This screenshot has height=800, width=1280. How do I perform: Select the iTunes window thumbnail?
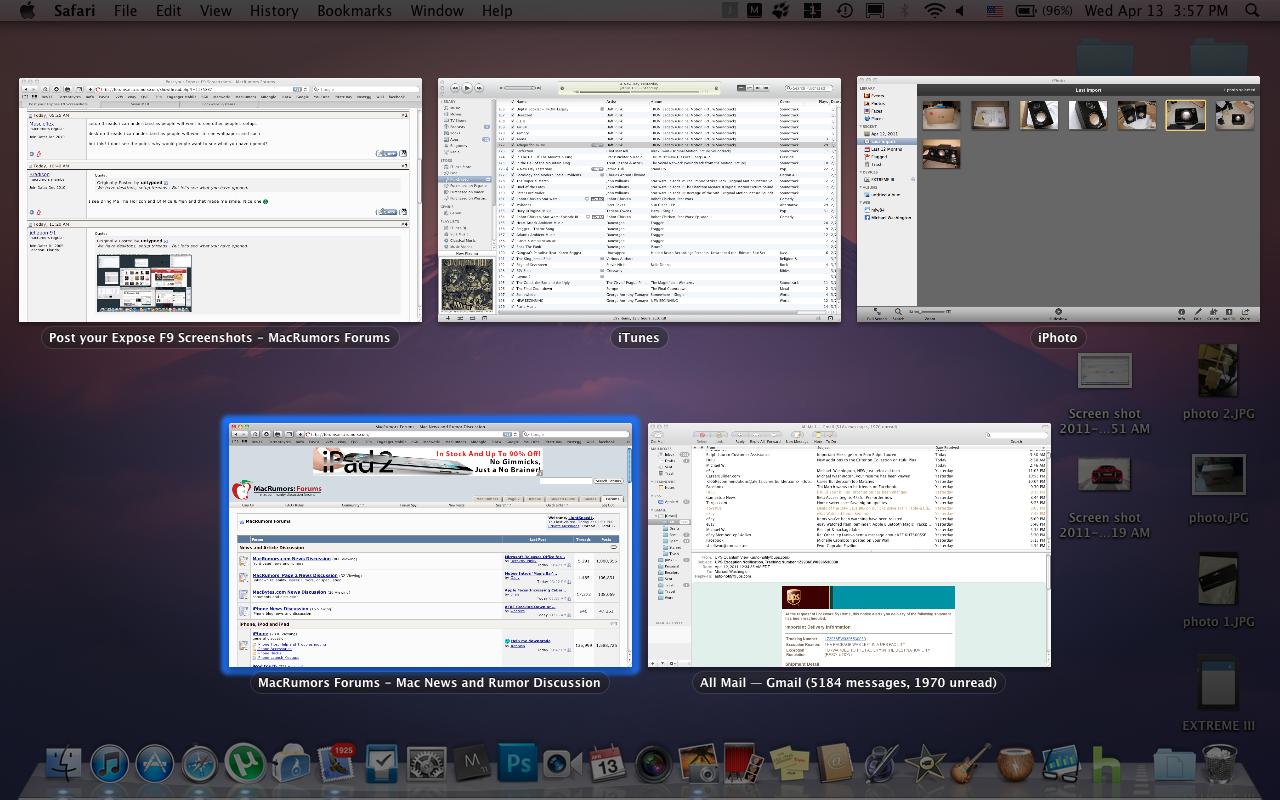(639, 200)
